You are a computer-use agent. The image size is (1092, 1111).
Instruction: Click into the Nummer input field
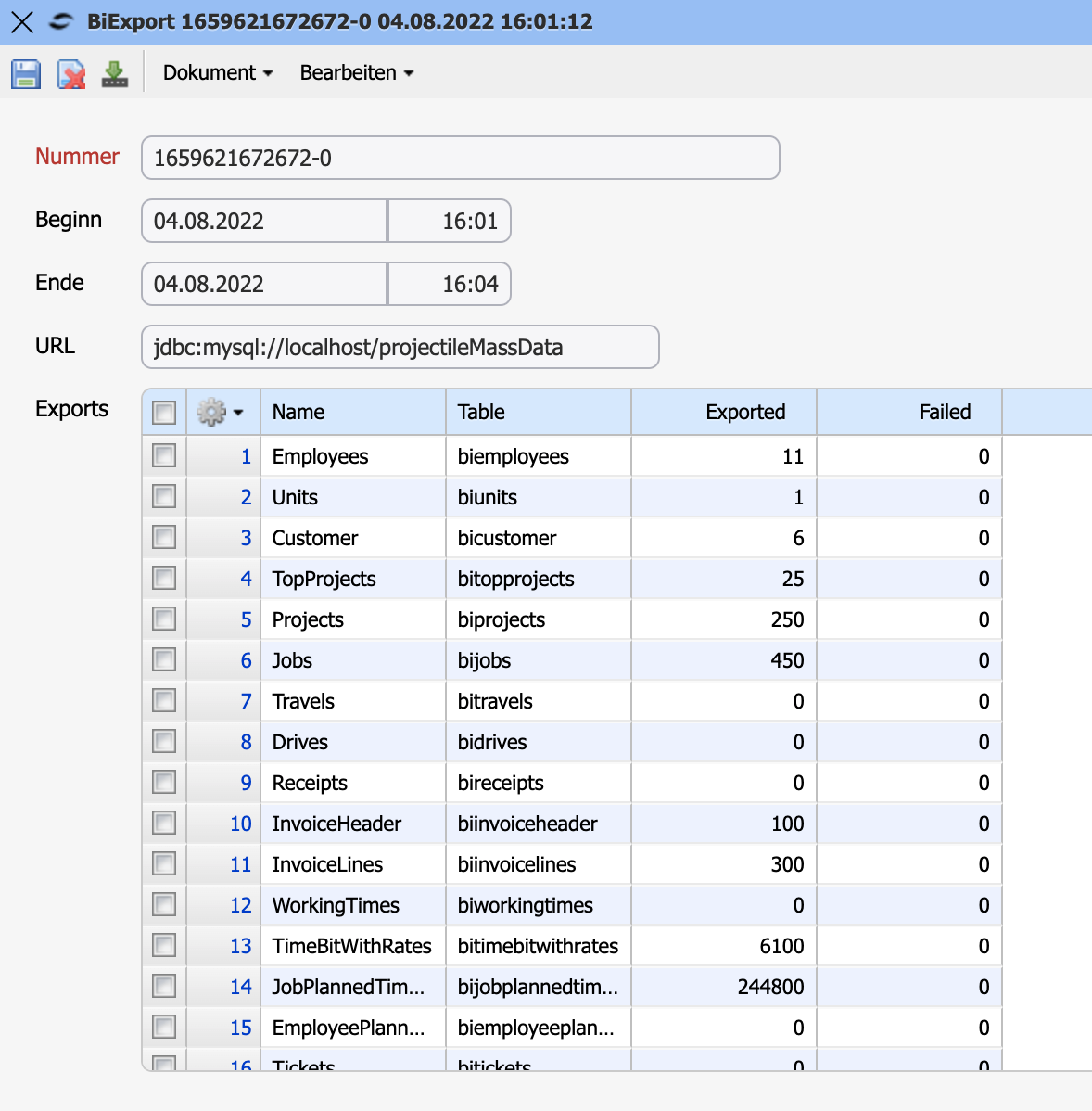[460, 158]
